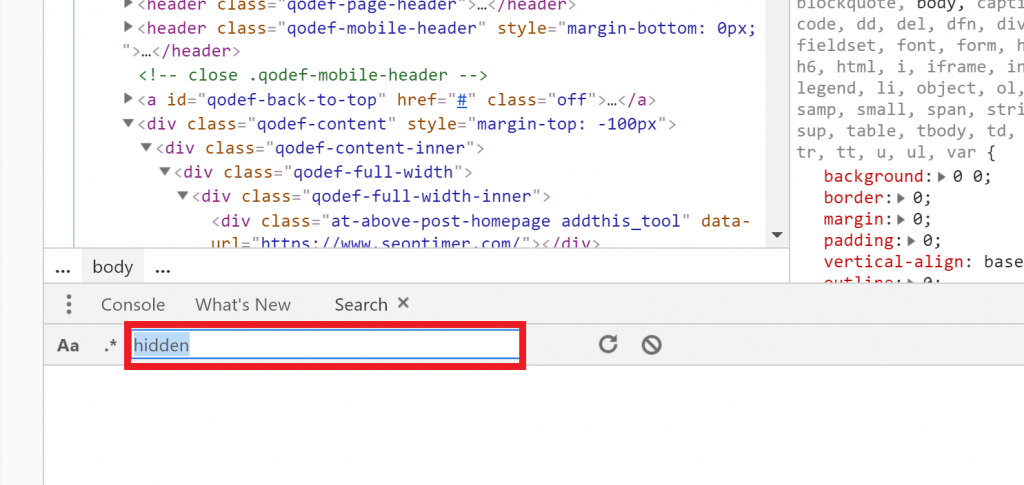Switch to the Console tab
The image size is (1024, 485).
point(133,304)
